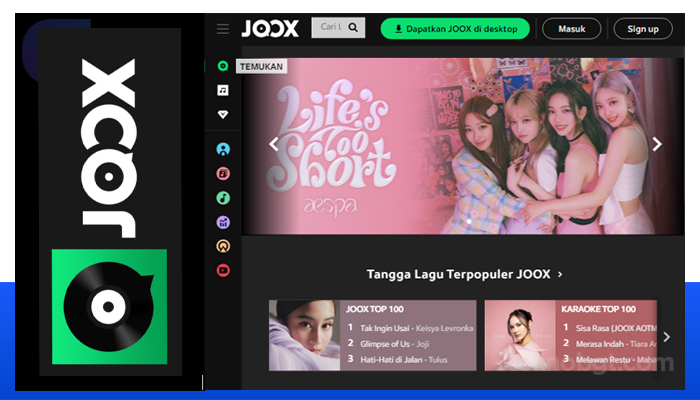This screenshot has width=700, height=400.
Task: Click the green JOOX vinyl record logo
Action: (x=109, y=307)
